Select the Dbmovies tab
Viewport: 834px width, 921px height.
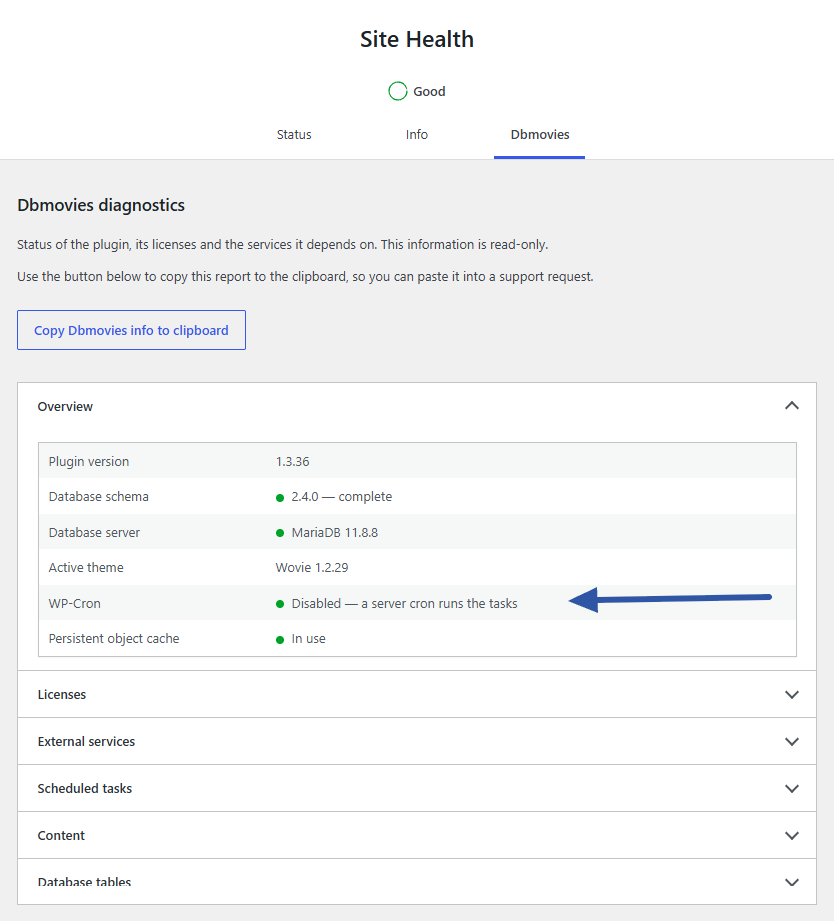539,135
